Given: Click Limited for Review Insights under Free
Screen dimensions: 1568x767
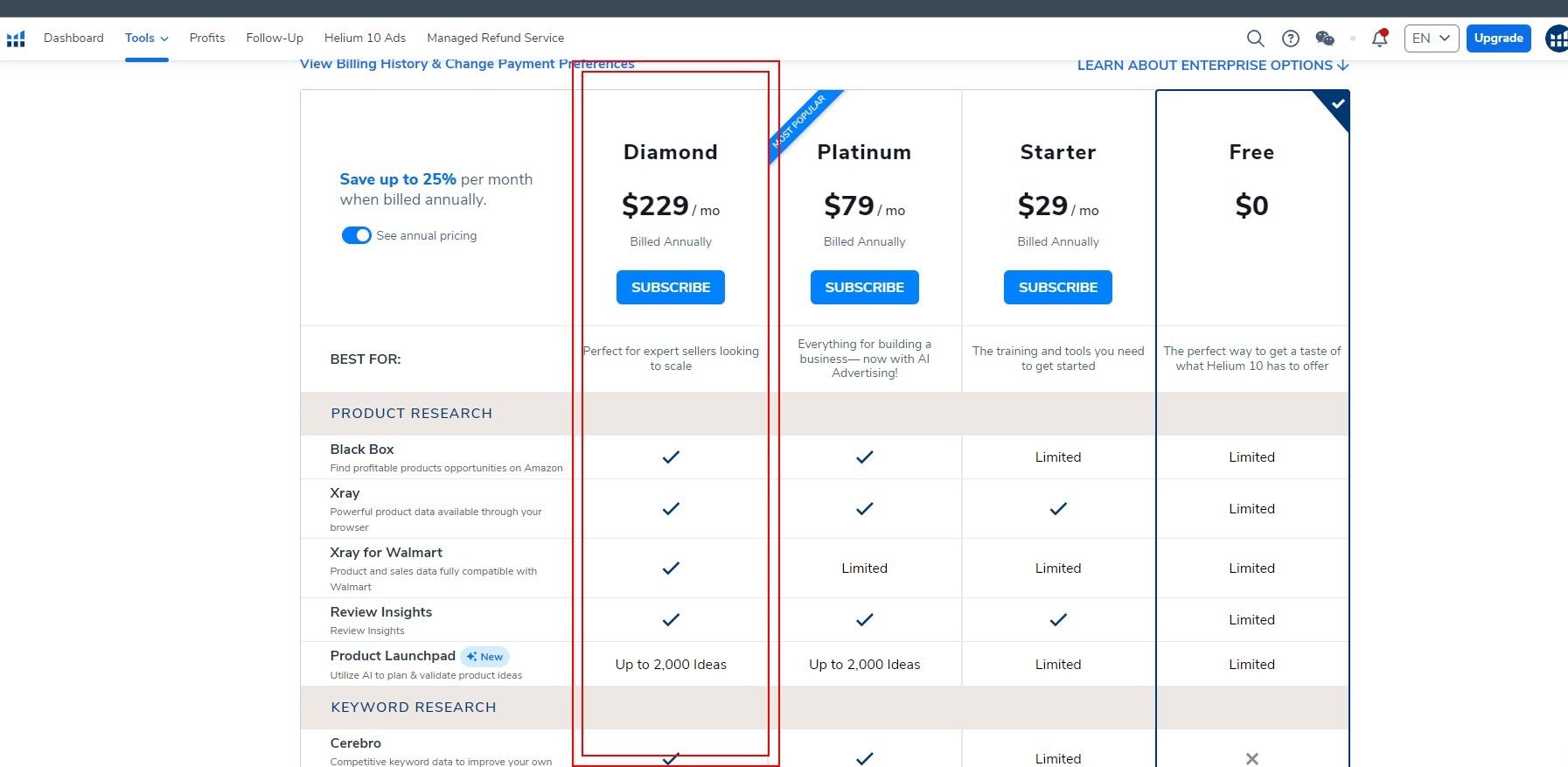Looking at the screenshot, I should pos(1251,620).
